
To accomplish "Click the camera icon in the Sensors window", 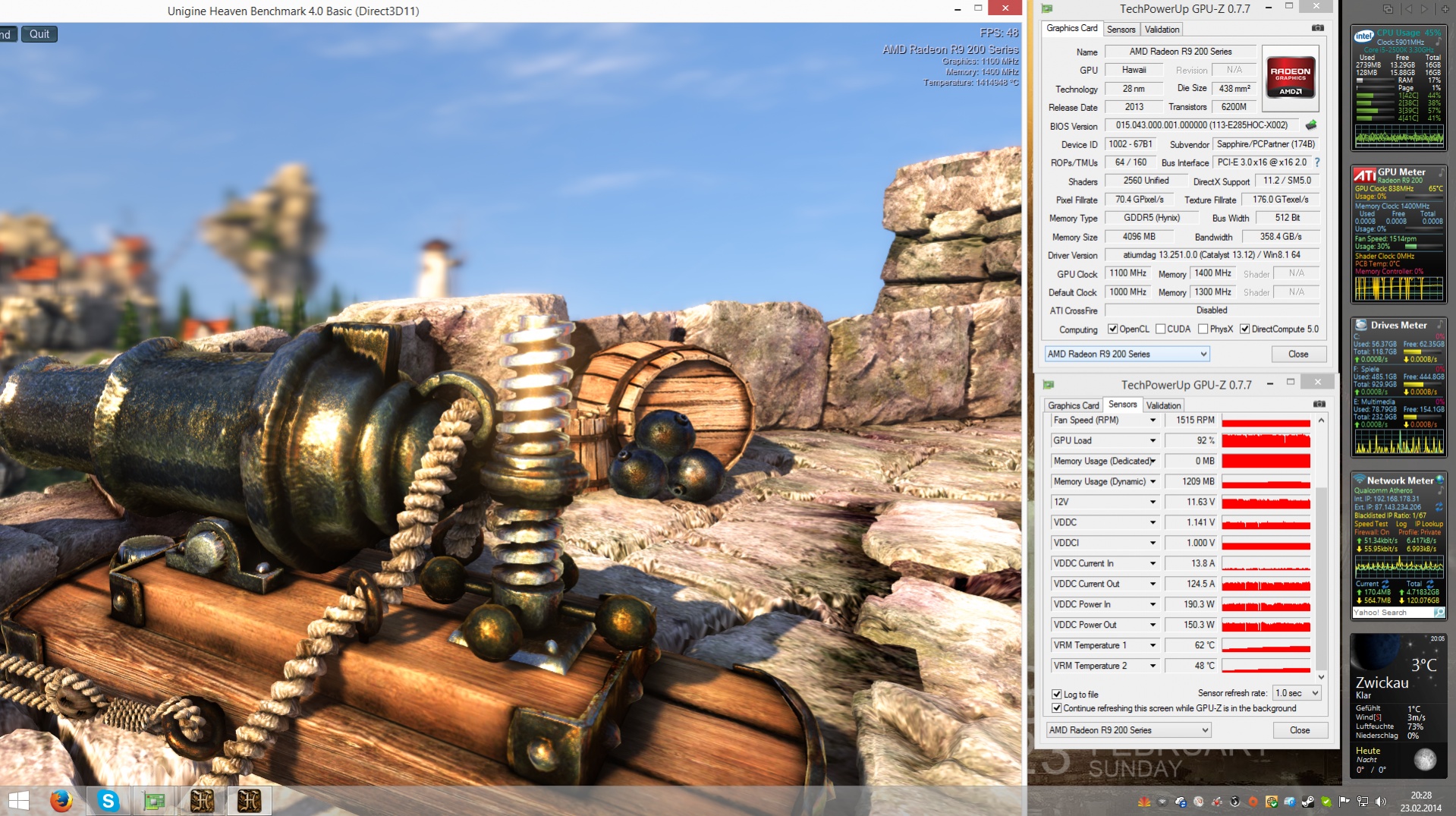I will coord(1319,404).
